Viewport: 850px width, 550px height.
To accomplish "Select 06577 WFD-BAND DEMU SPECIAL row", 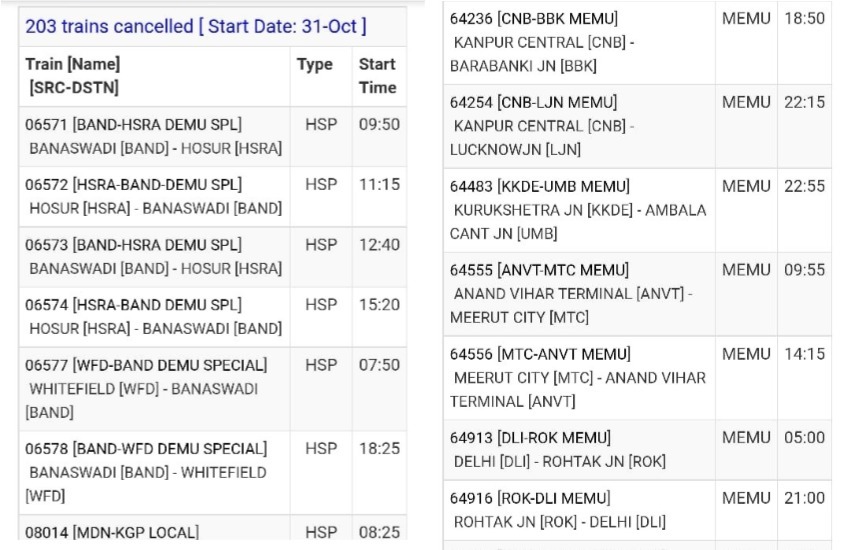I will (212, 389).
